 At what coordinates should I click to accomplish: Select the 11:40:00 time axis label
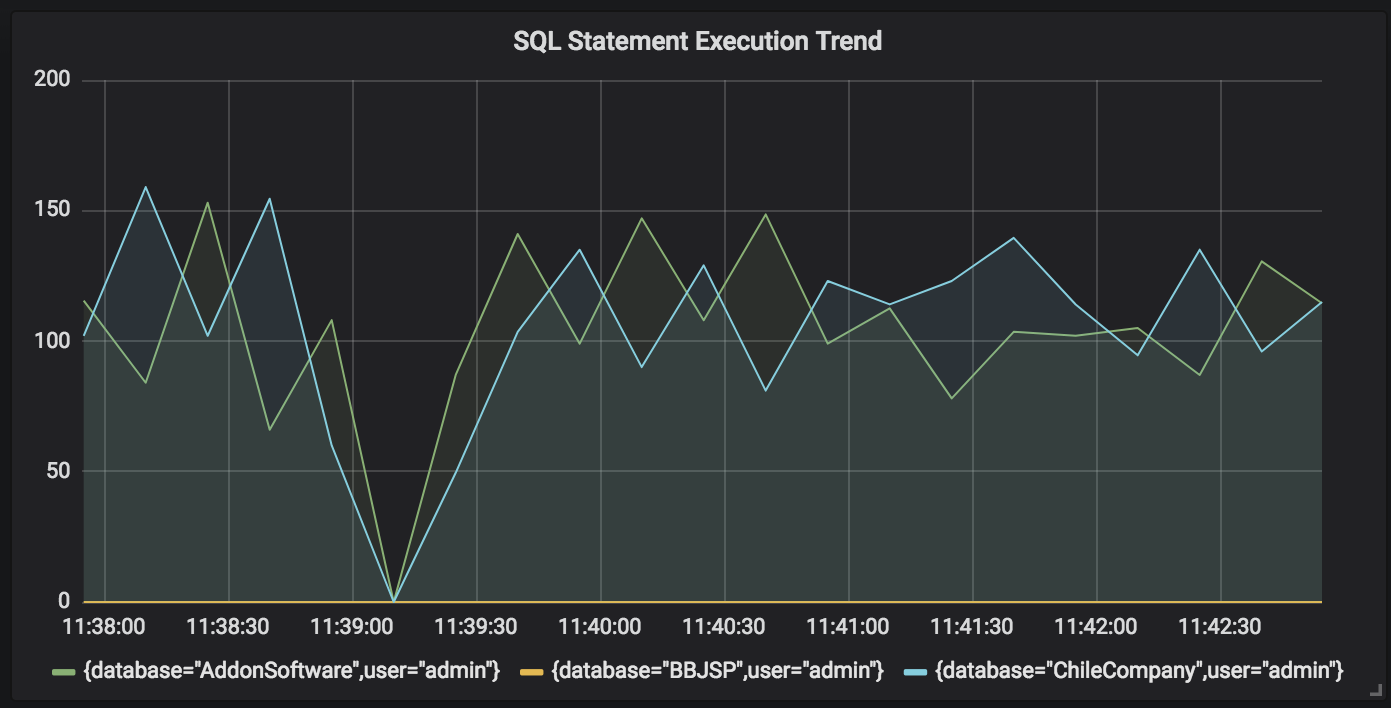tap(600, 627)
